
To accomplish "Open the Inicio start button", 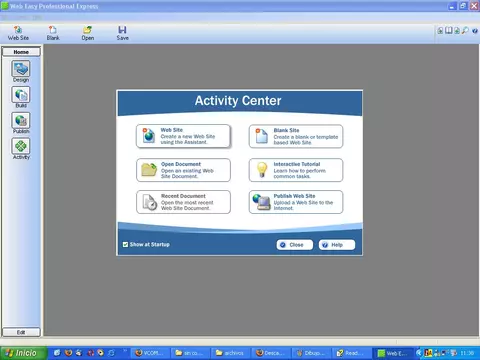I will (23, 353).
